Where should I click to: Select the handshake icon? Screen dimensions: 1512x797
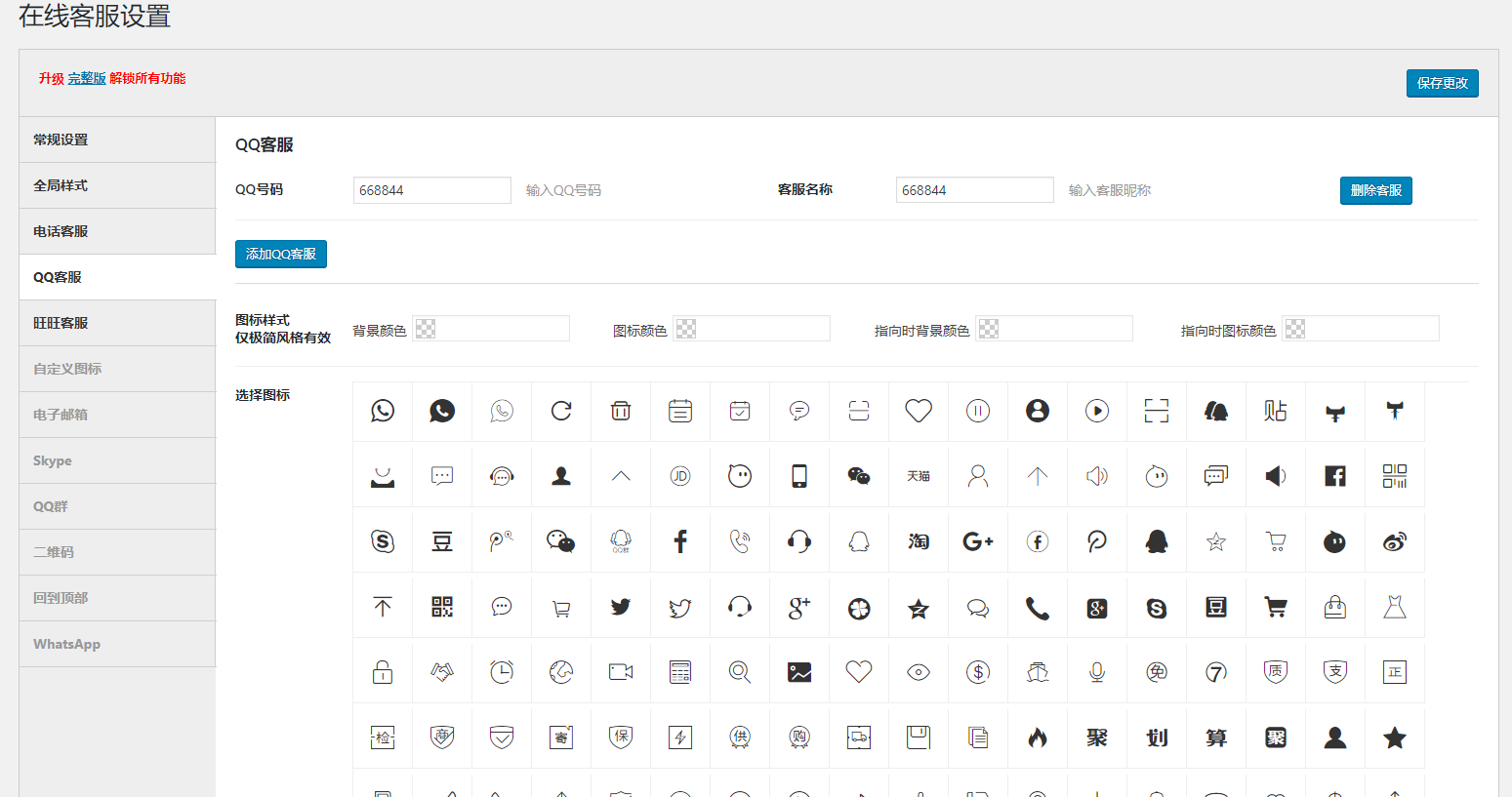(442, 672)
